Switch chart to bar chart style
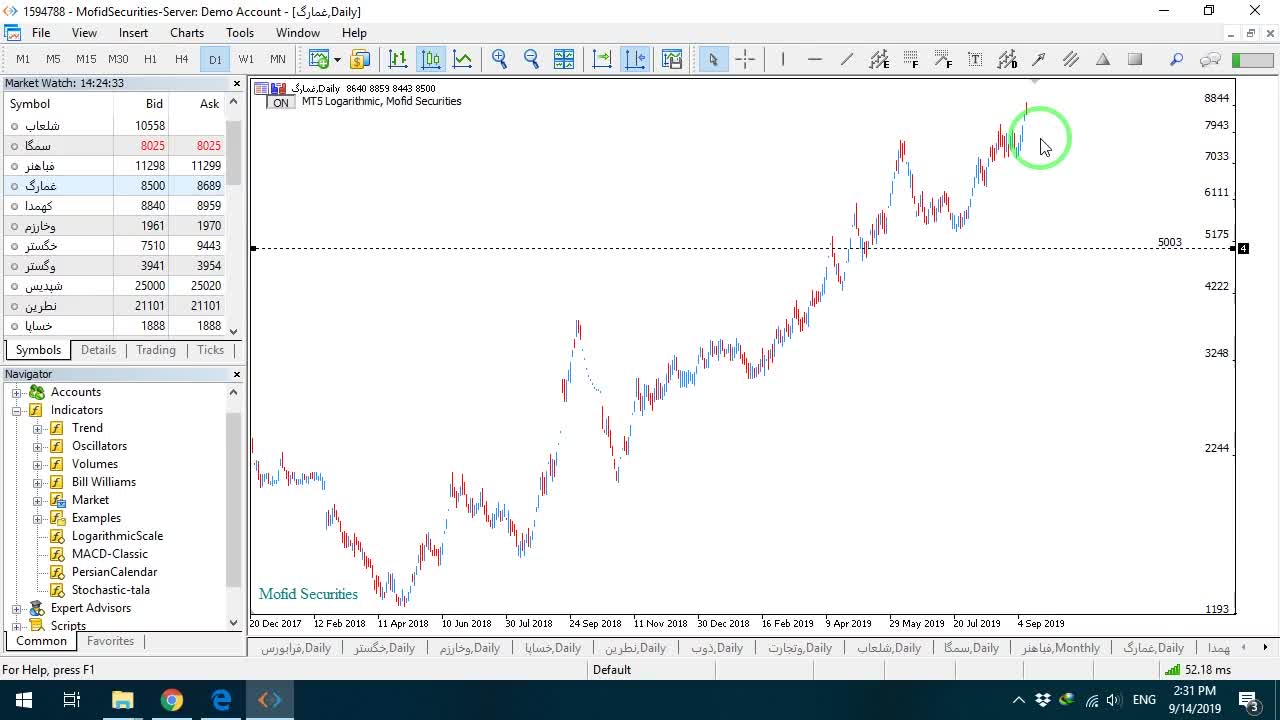The height and width of the screenshot is (720, 1280). [x=398, y=59]
